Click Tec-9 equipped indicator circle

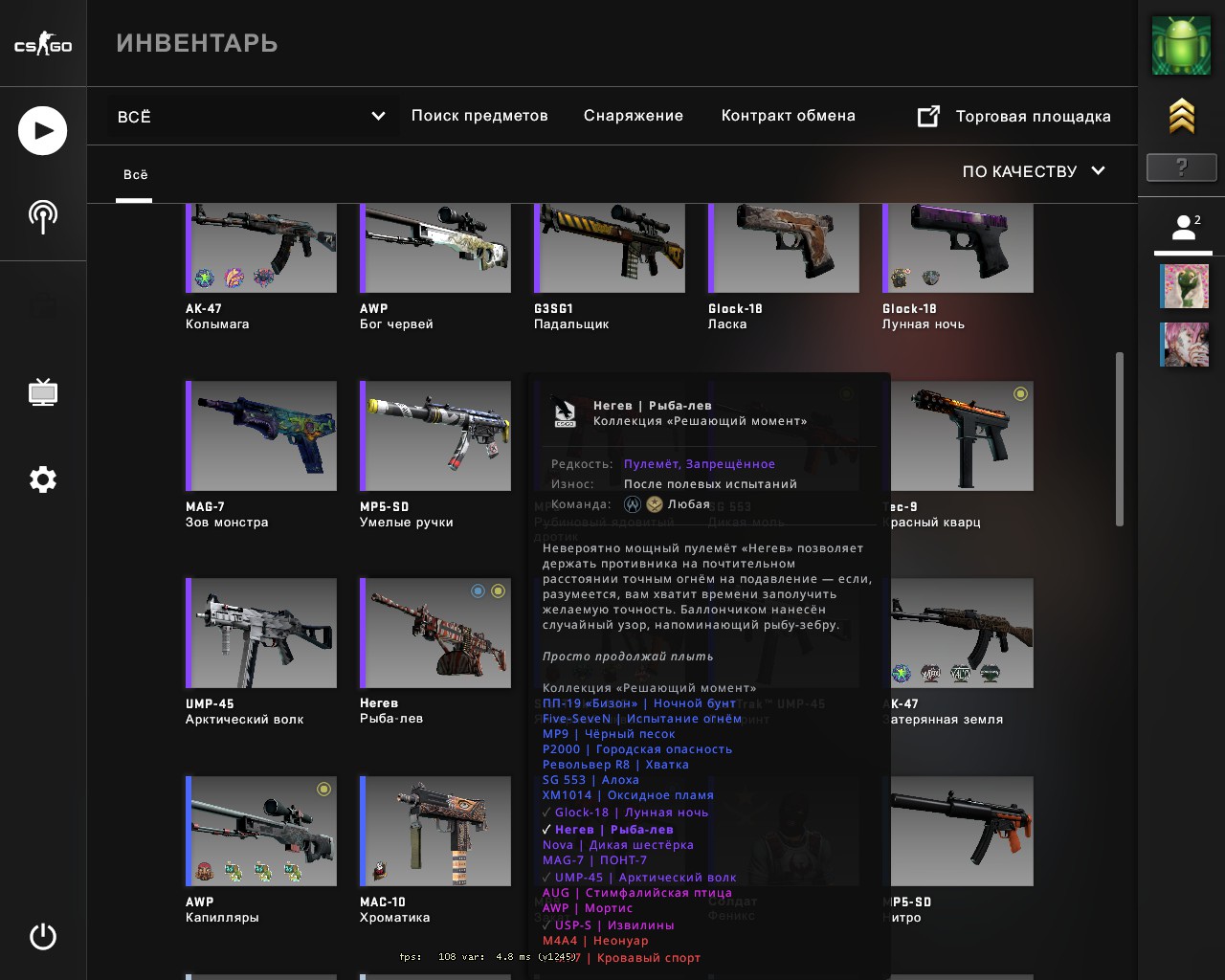1020,394
